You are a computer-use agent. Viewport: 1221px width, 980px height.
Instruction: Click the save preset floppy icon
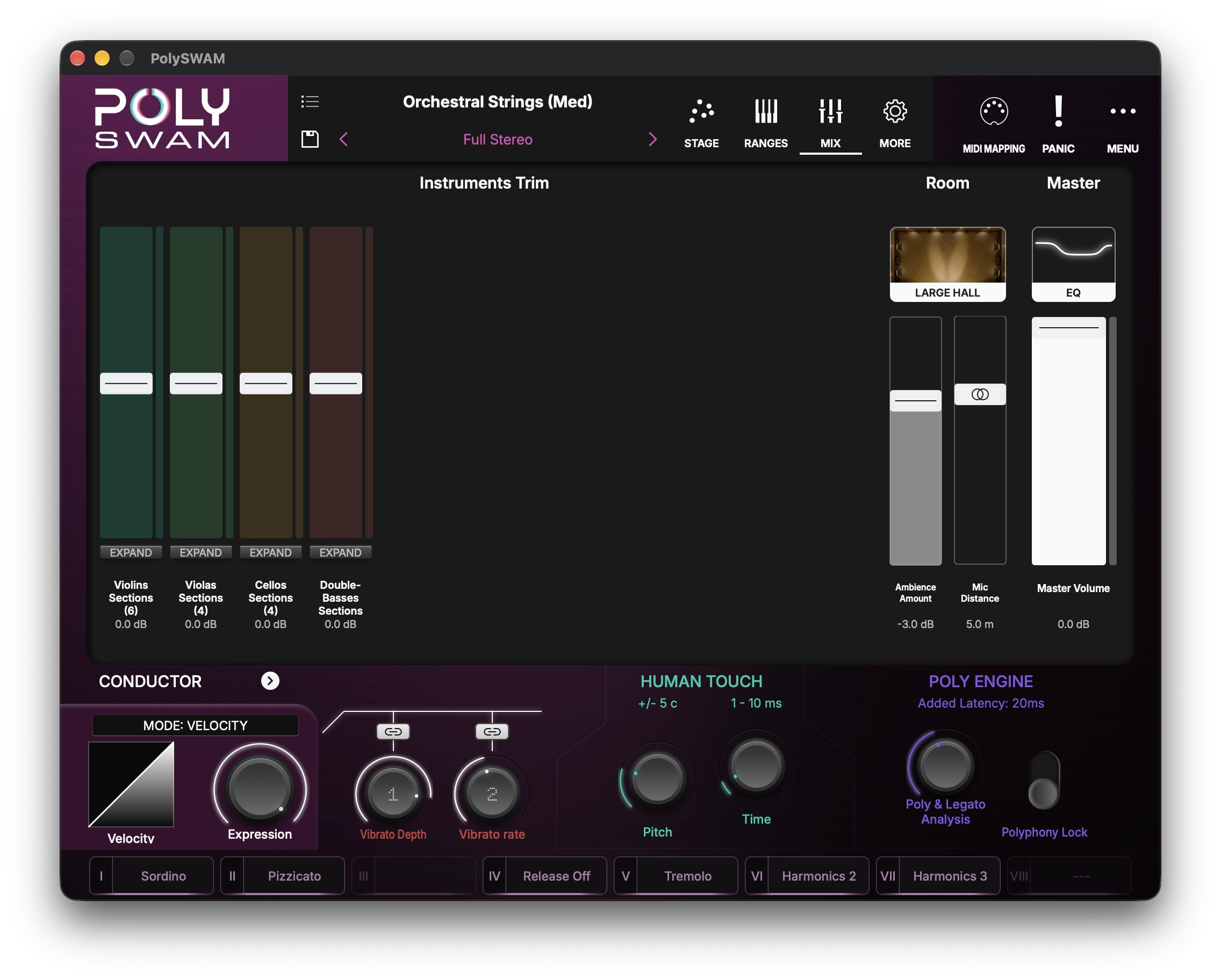click(x=310, y=139)
